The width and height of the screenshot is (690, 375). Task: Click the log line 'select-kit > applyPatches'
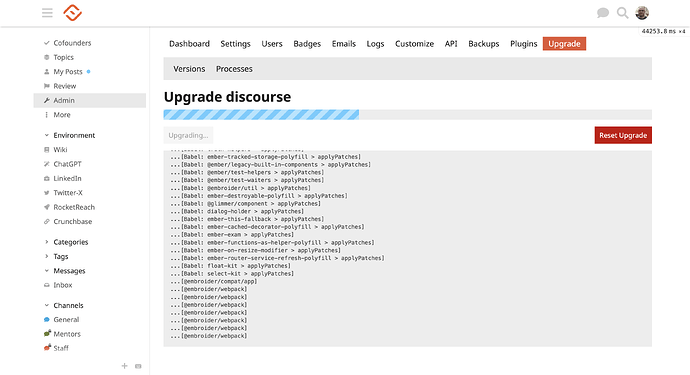pyautogui.click(x=232, y=273)
